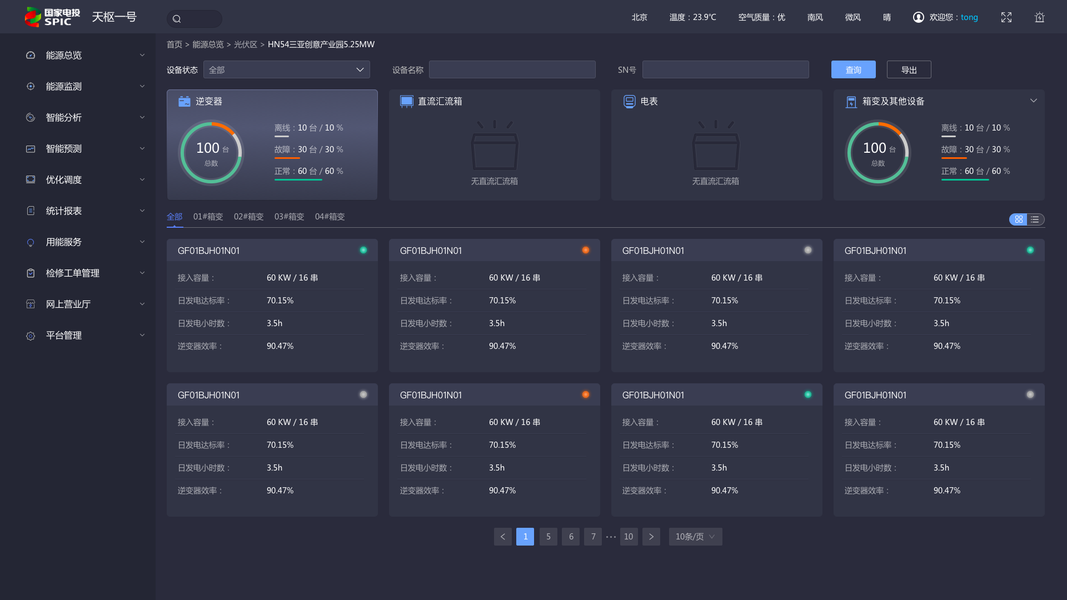Screen dimensions: 1067x600
Task: Select the 02#箱变 tab
Action: (248, 217)
